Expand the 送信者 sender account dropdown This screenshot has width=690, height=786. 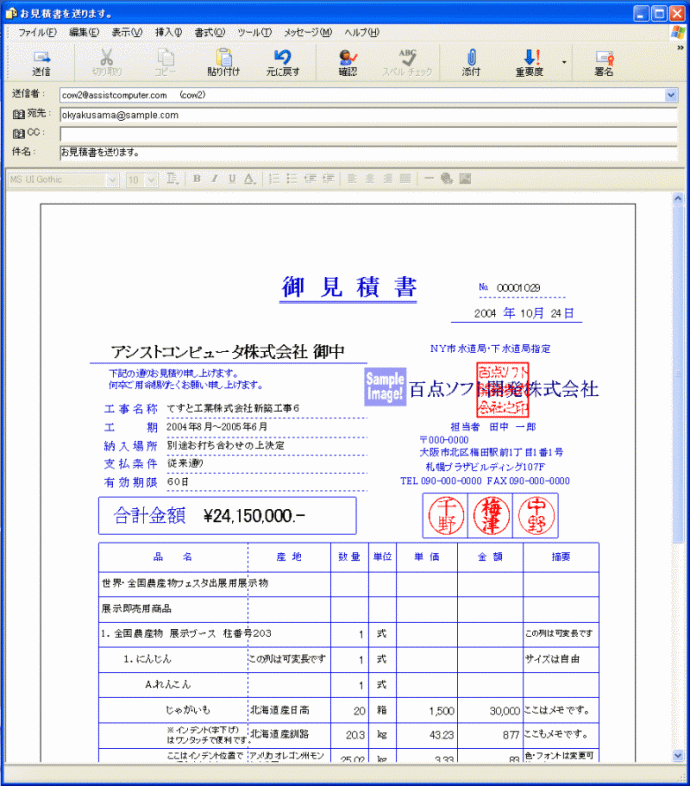click(671, 95)
